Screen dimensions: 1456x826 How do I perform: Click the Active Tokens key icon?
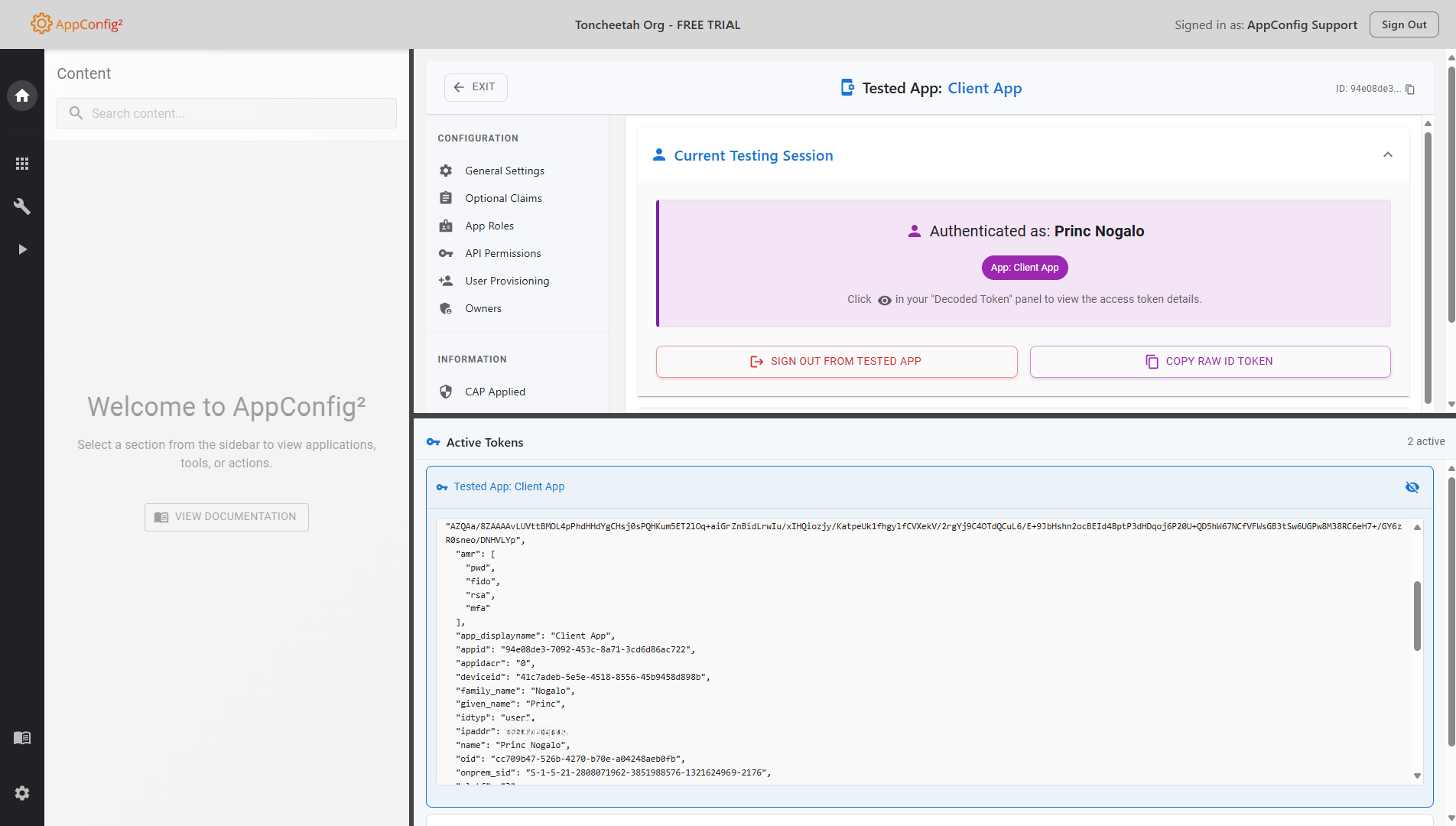click(433, 443)
